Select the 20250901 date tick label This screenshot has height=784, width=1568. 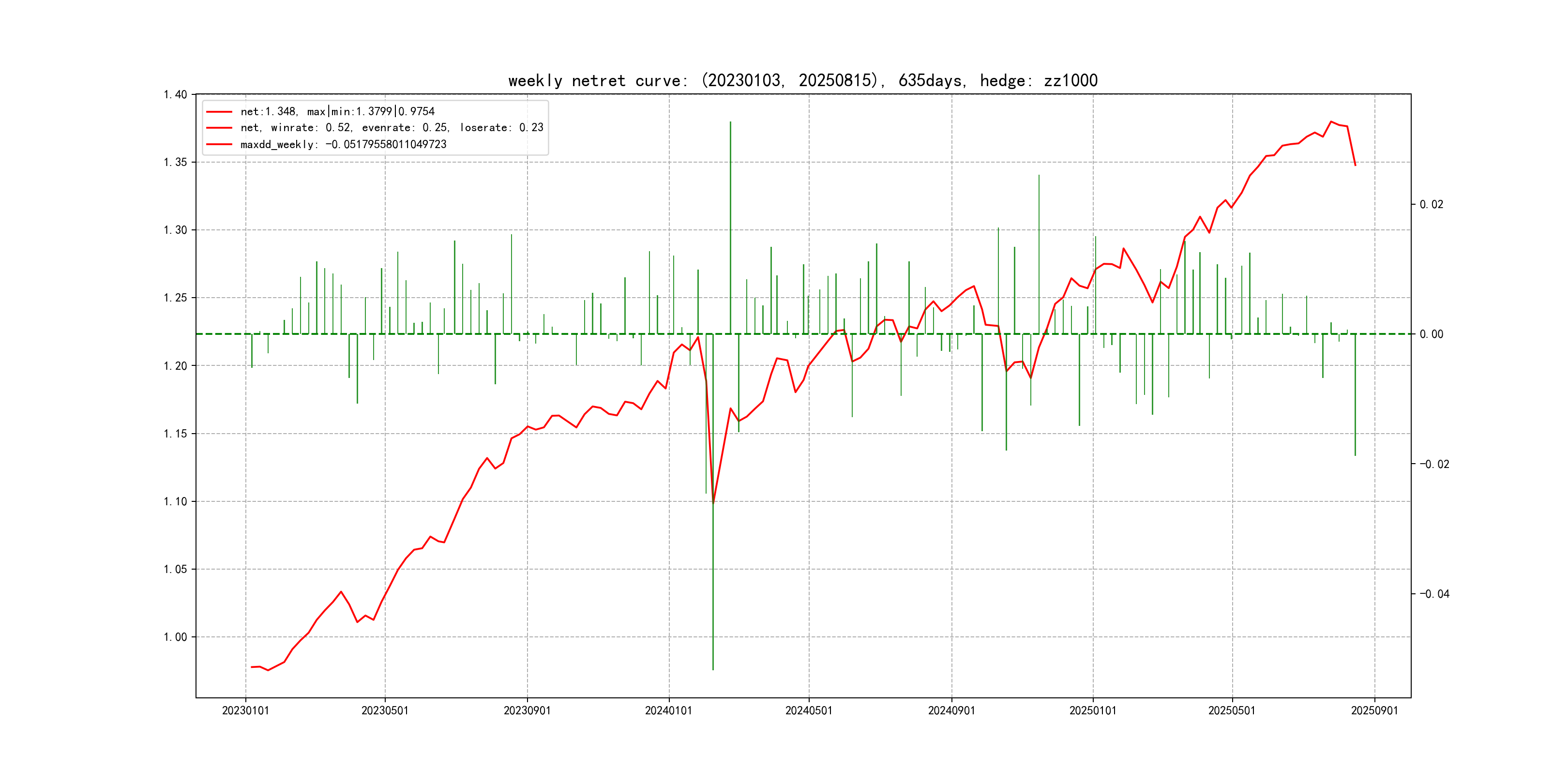click(x=1374, y=710)
